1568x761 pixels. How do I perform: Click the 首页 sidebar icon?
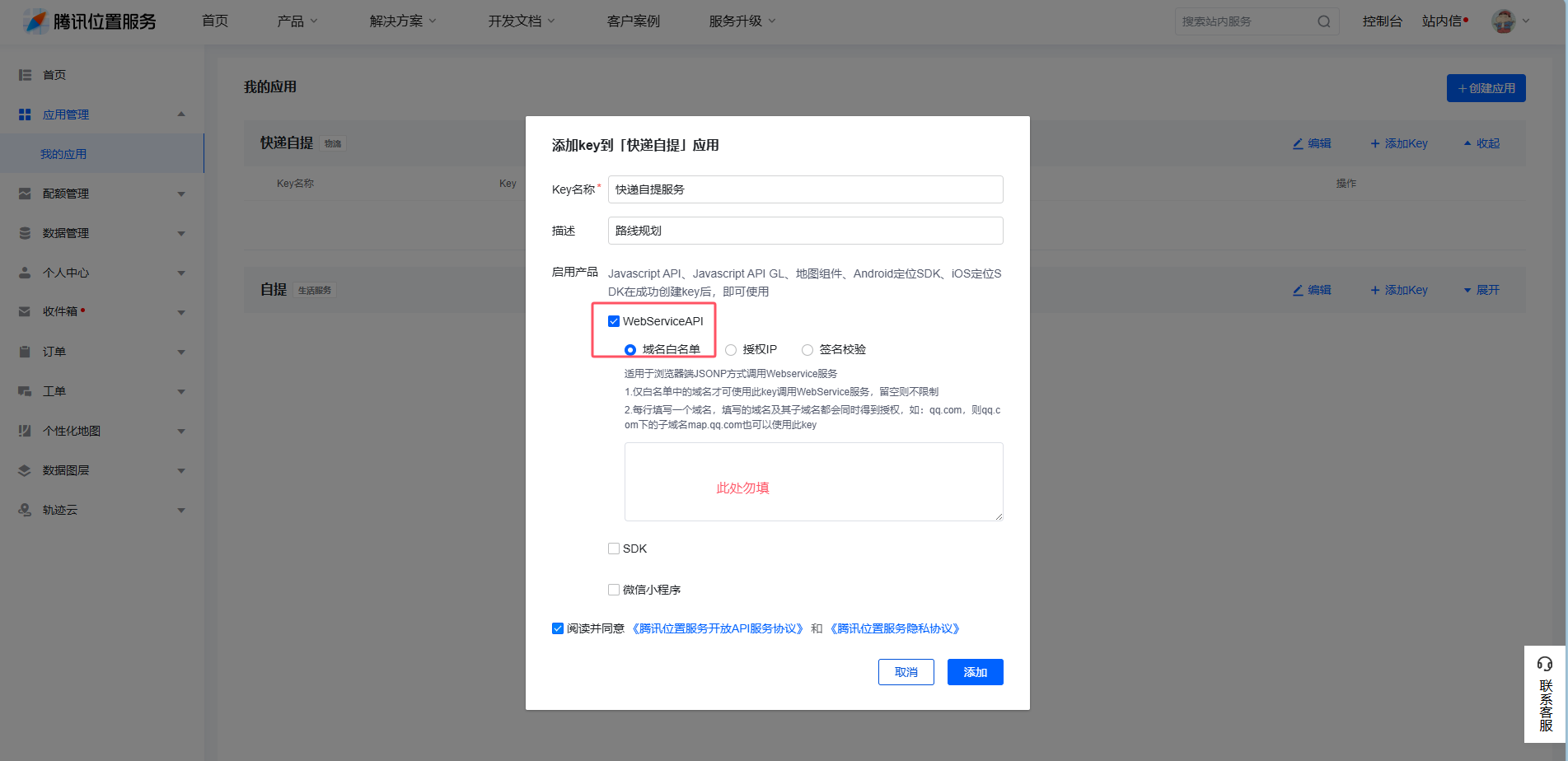tap(25, 75)
